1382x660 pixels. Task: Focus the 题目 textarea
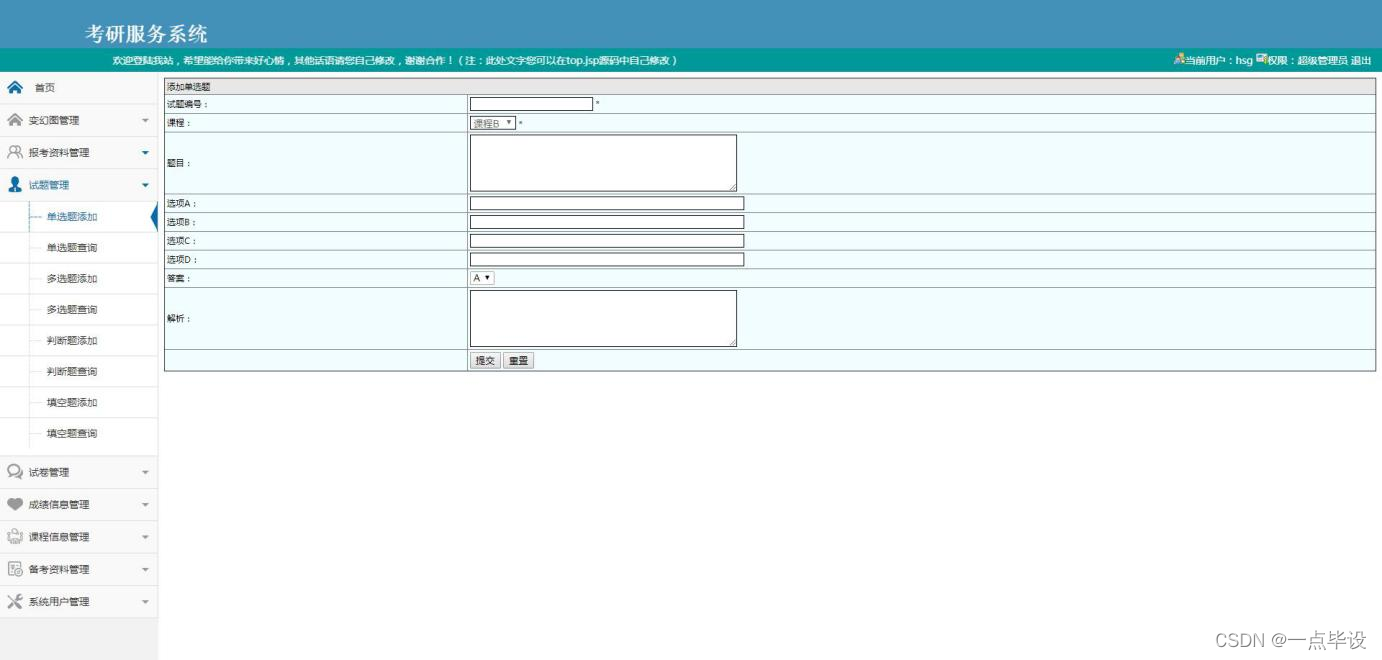603,163
